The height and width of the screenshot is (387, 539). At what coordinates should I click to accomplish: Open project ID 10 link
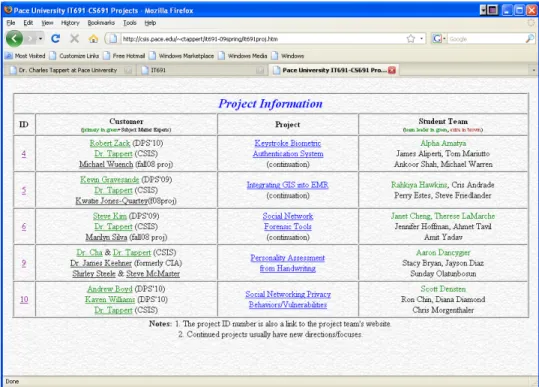point(24,299)
